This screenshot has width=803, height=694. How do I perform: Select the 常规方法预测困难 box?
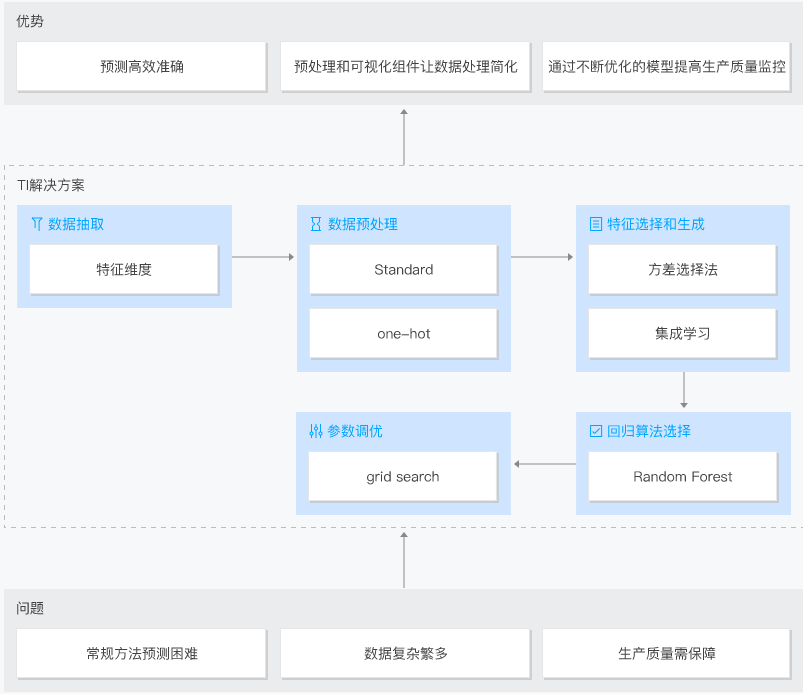point(142,654)
